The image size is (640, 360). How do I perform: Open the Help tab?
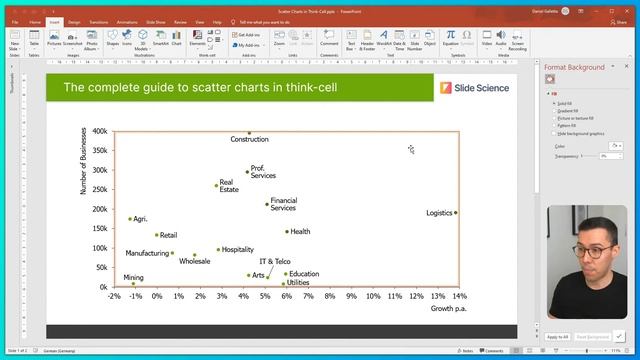click(x=217, y=22)
